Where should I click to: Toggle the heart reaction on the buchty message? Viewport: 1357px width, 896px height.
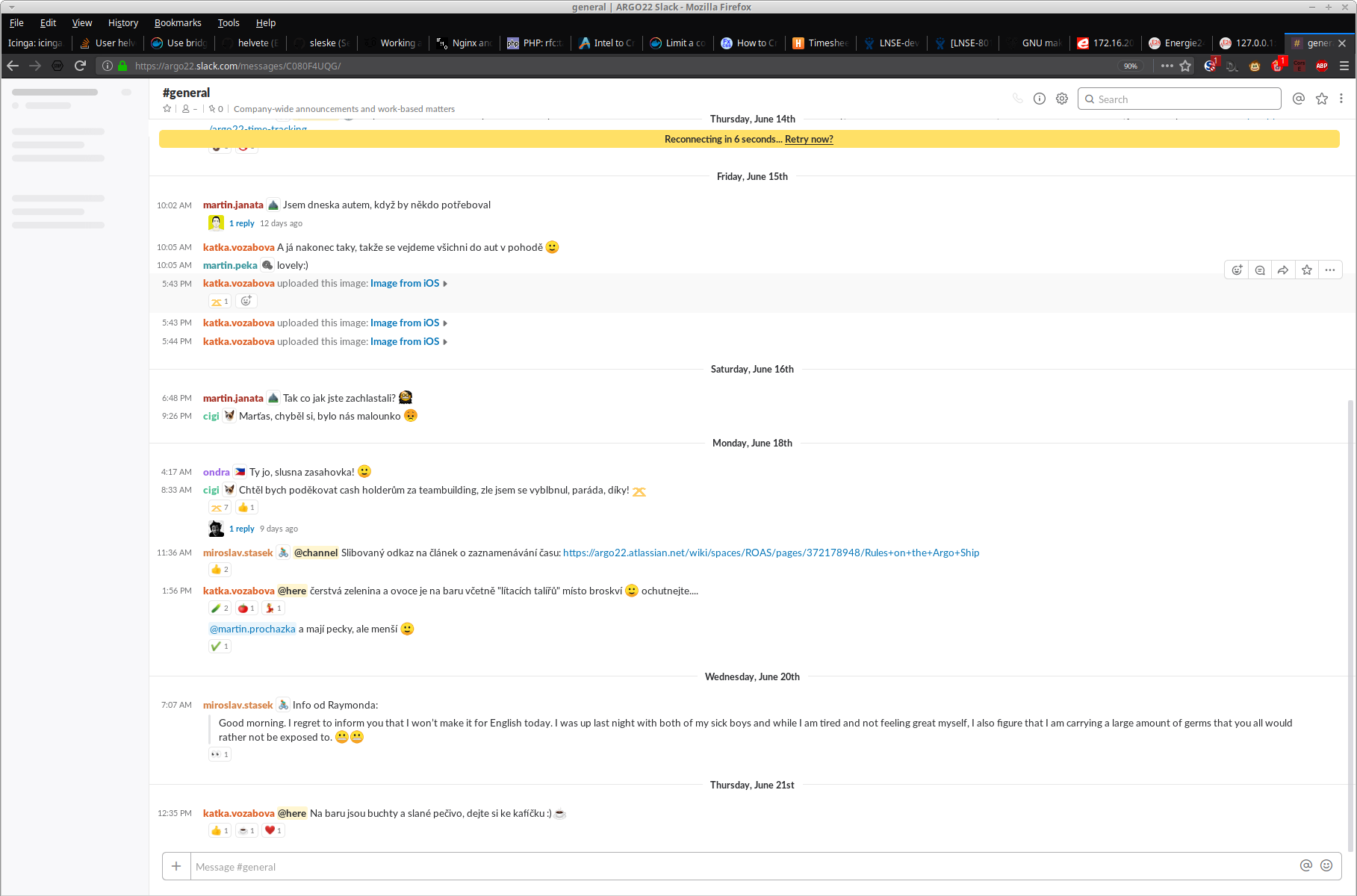click(x=273, y=830)
